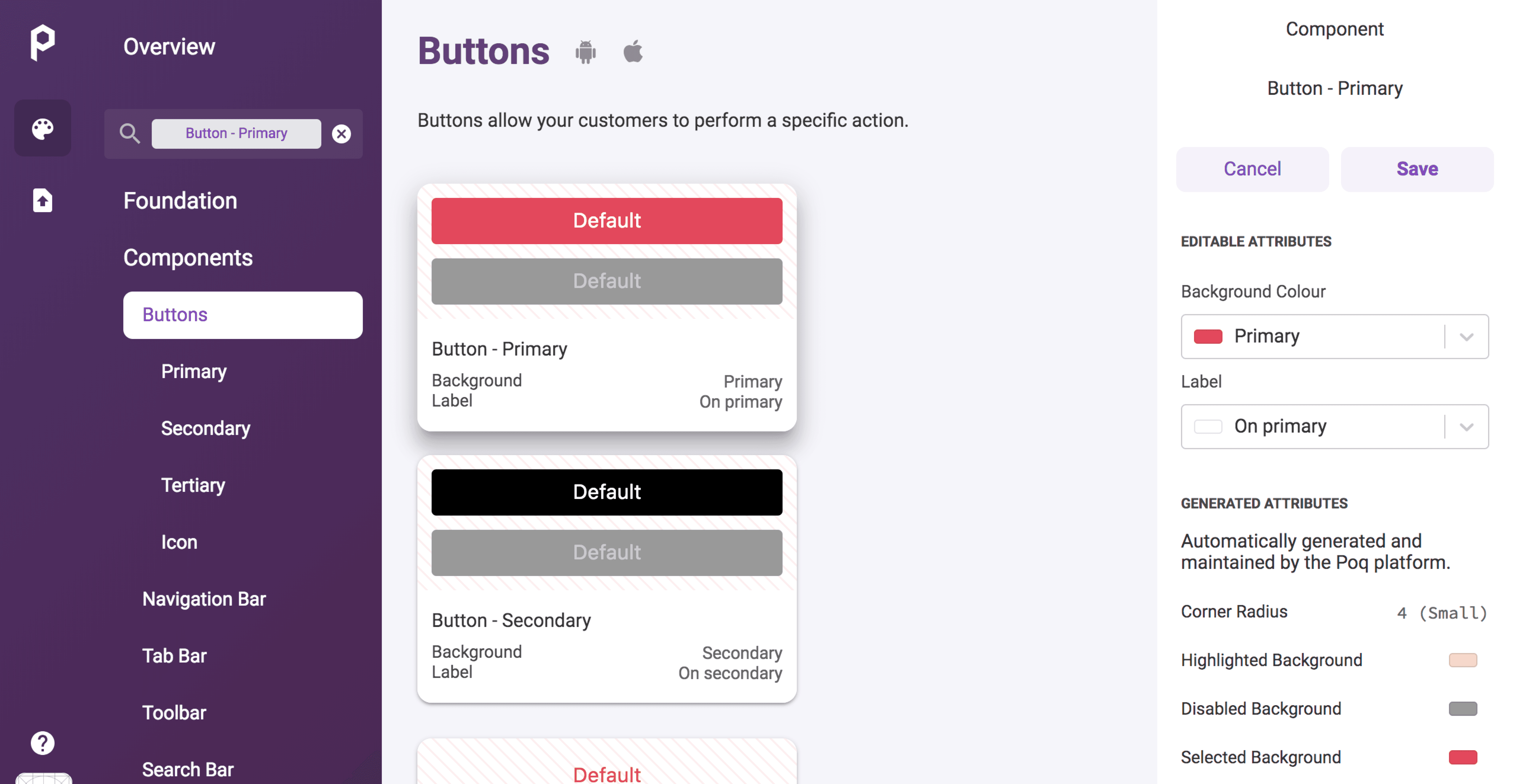Open the help question mark icon
This screenshot has width=1513, height=784.
click(42, 743)
